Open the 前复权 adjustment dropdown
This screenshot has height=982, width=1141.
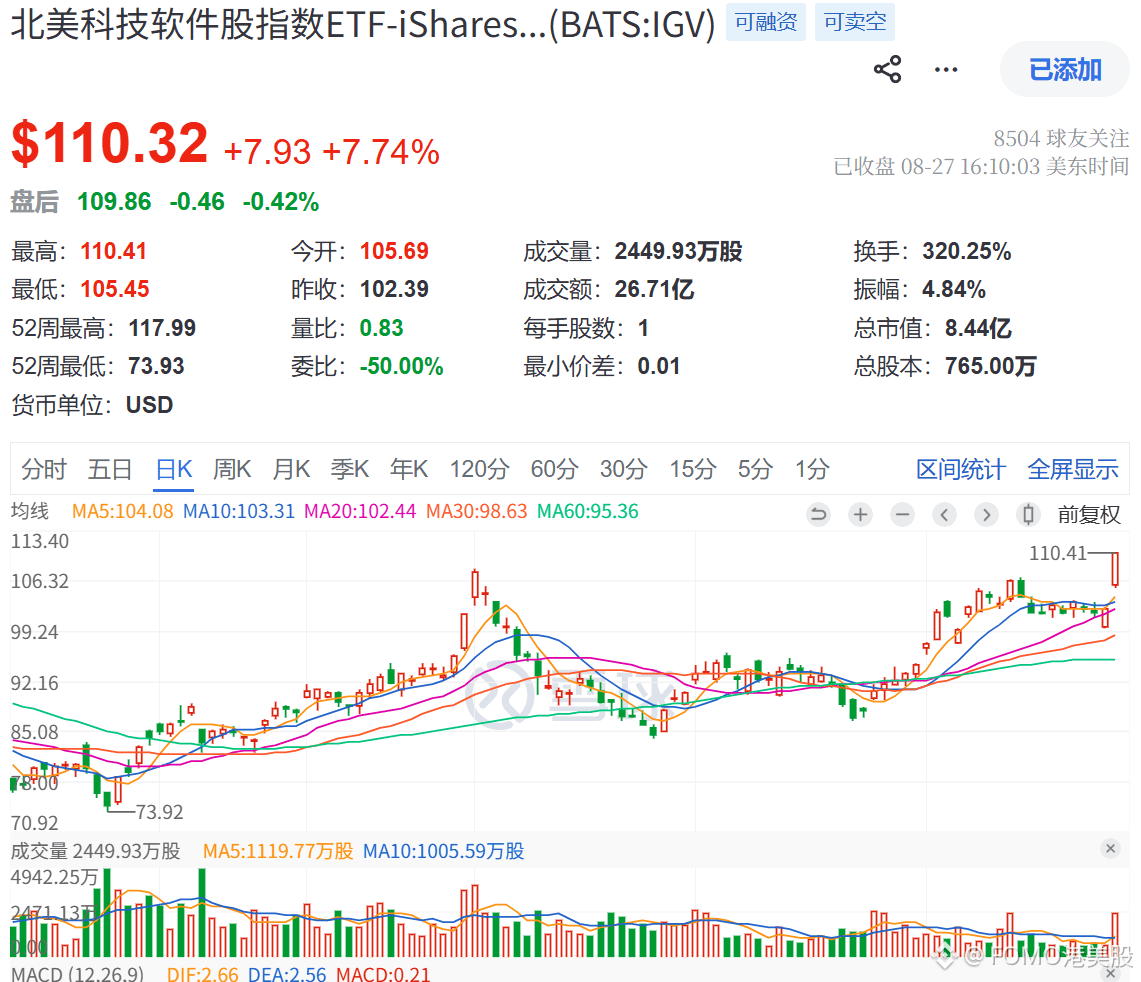click(x=1089, y=515)
